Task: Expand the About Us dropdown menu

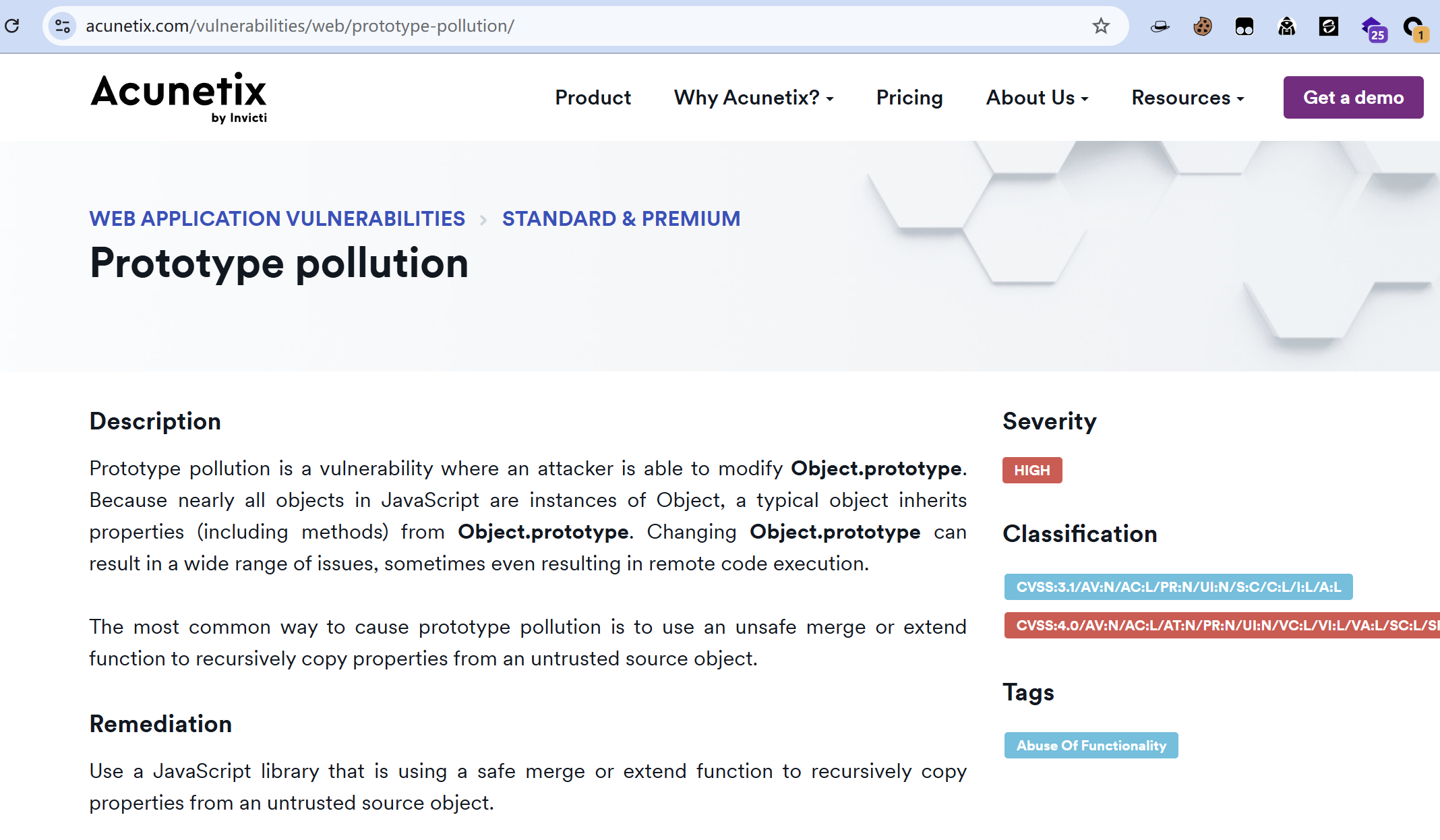Action: tap(1037, 98)
